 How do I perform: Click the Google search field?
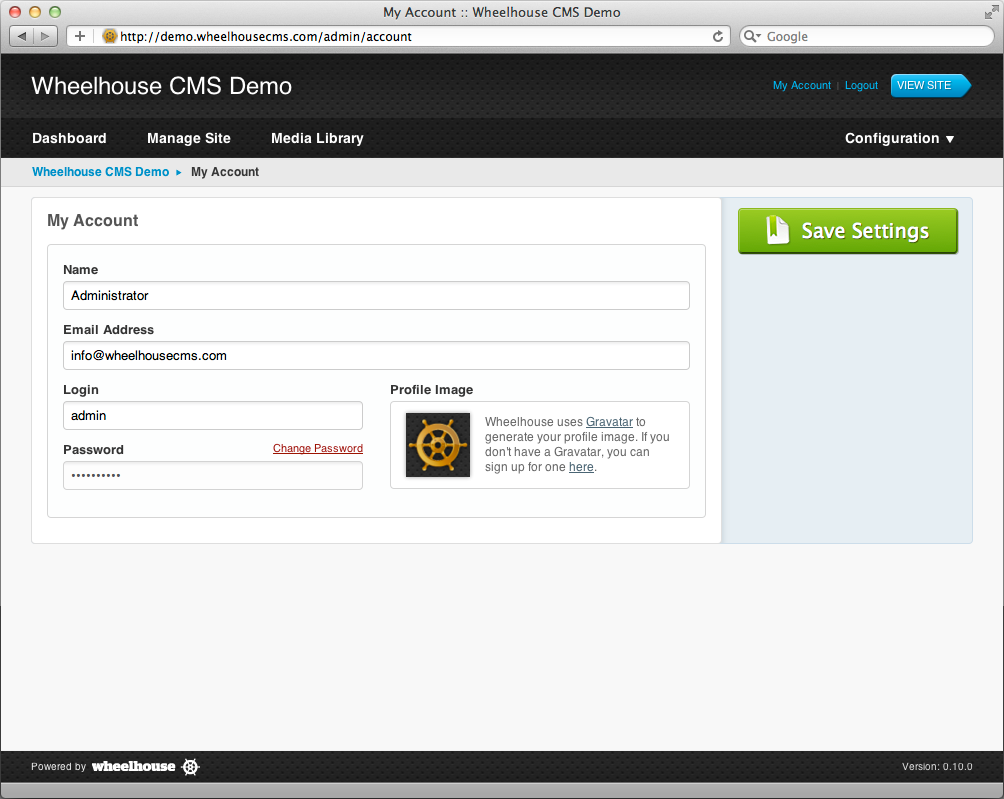(866, 36)
